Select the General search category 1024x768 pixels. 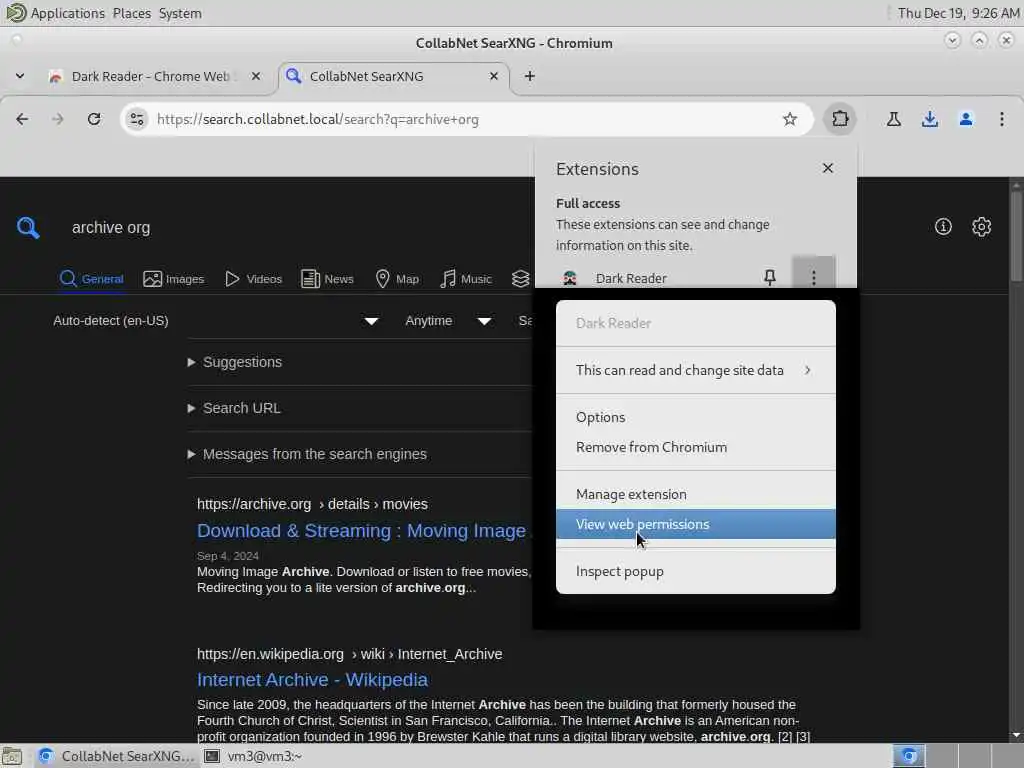(x=91, y=279)
